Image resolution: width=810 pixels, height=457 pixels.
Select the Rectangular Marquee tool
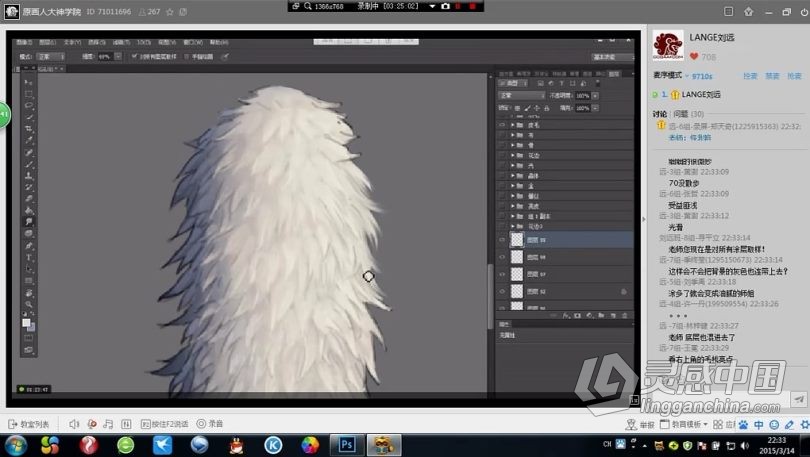tap(28, 94)
